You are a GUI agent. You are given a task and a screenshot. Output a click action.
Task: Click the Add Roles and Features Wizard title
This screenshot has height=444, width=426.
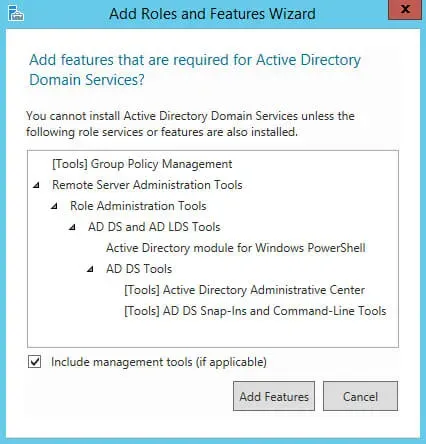(212, 14)
